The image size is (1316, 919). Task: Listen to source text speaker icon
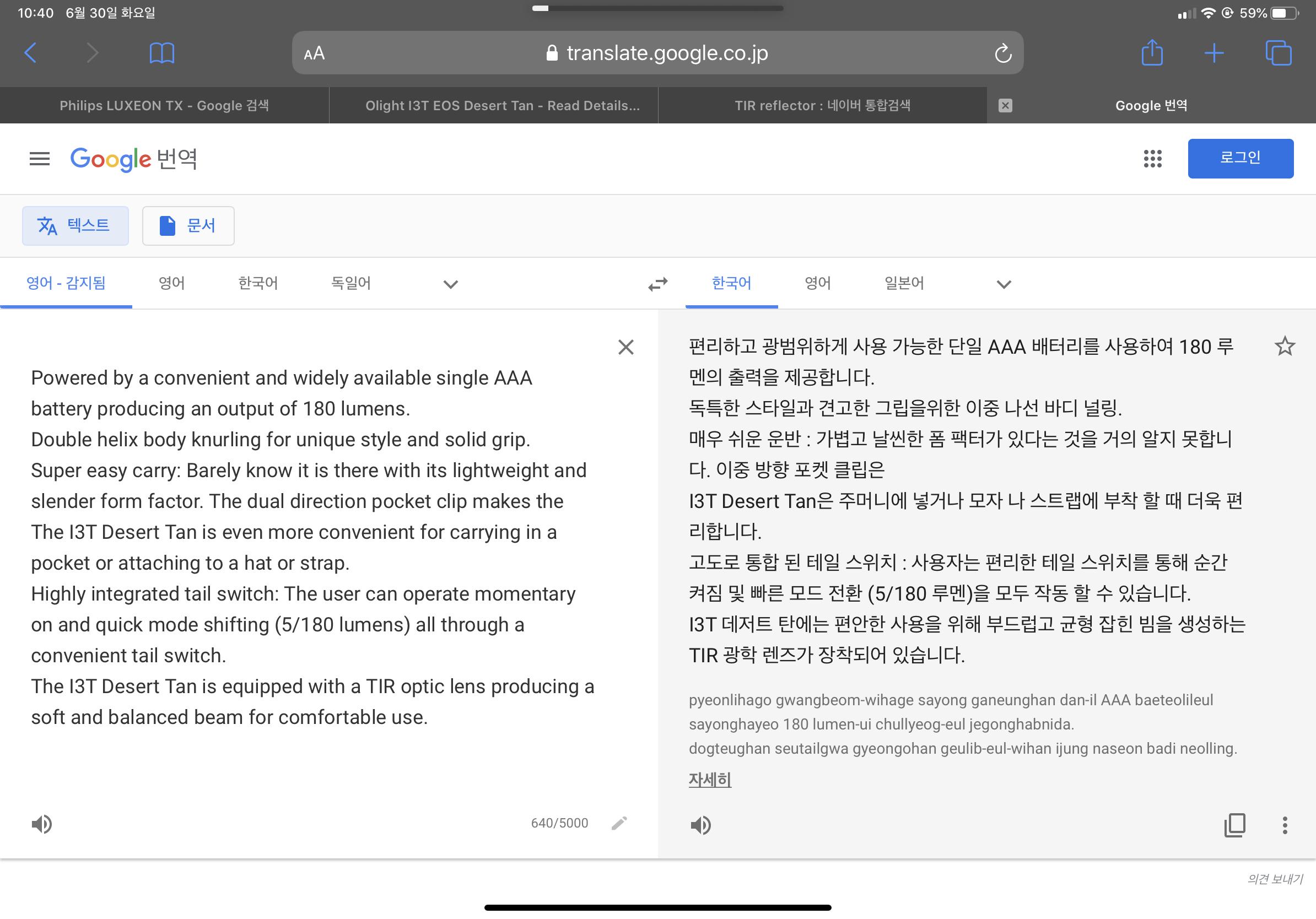pos(41,824)
